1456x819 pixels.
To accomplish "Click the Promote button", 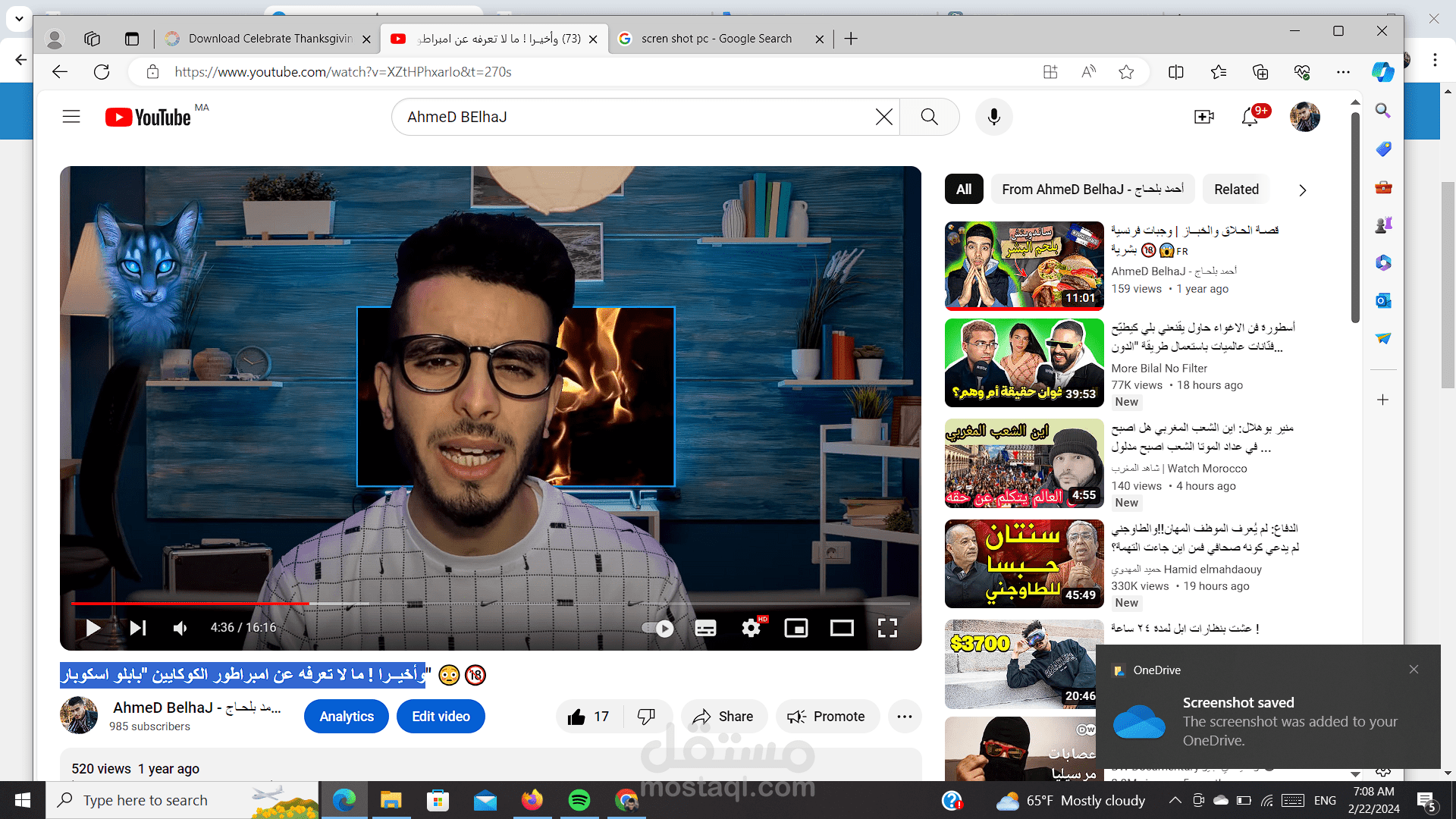I will tap(827, 717).
